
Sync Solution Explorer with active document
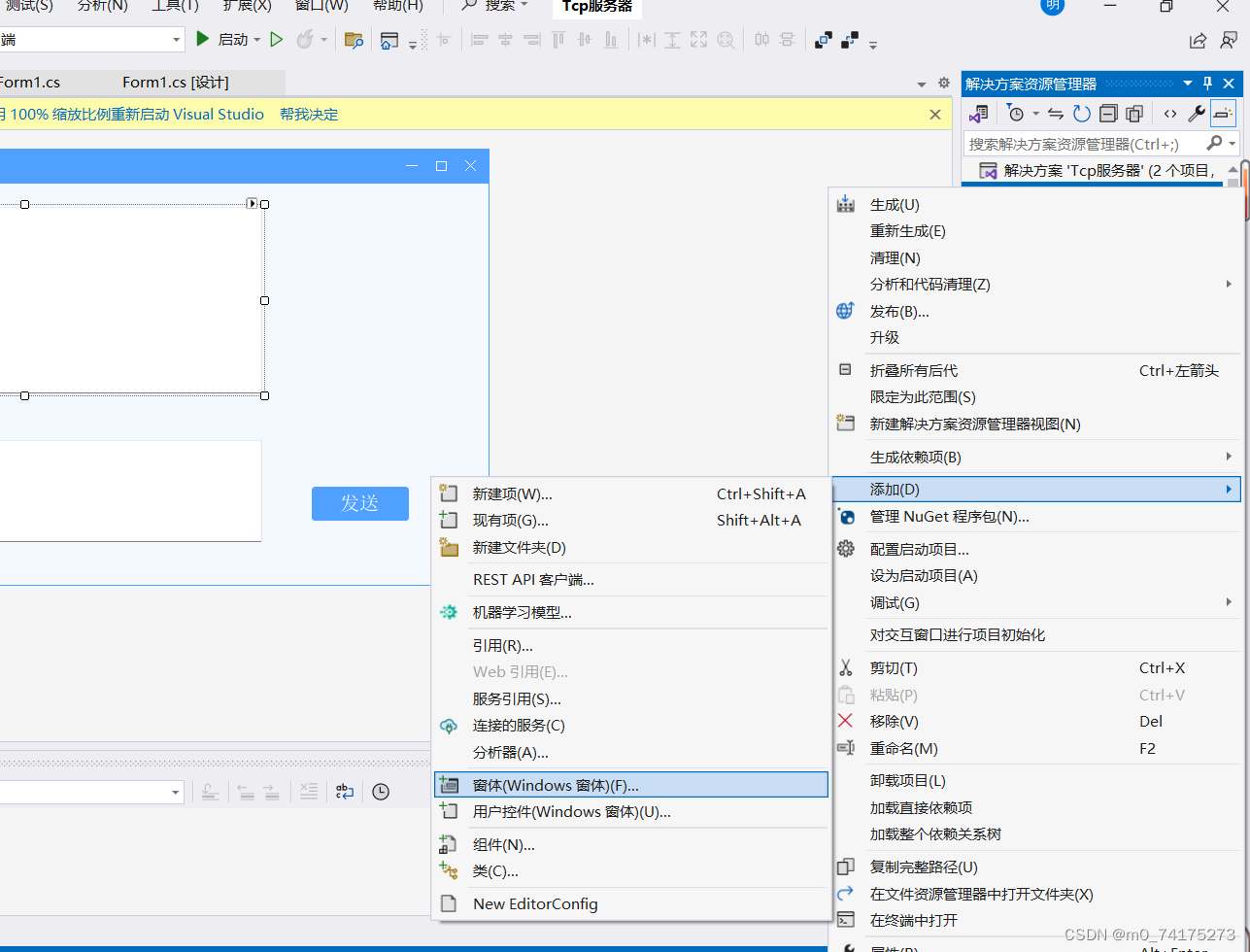click(1056, 114)
